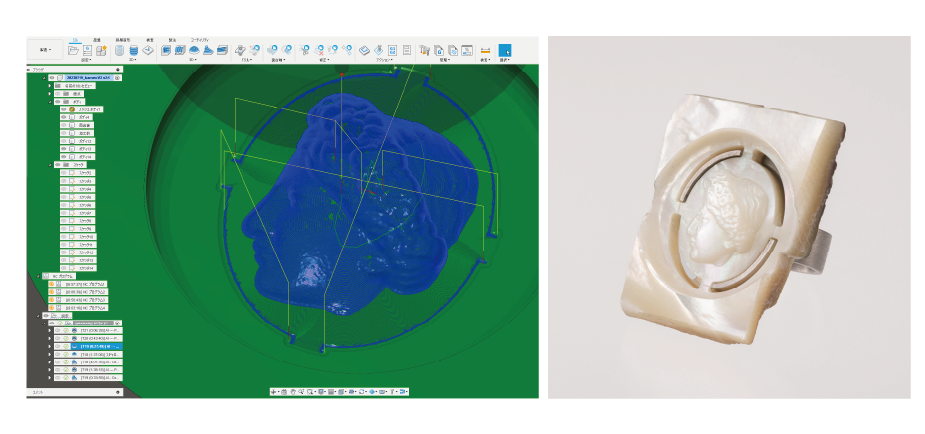Collapse the スケッチ folder tree arrow
The height and width of the screenshot is (434, 925).
click(x=50, y=165)
